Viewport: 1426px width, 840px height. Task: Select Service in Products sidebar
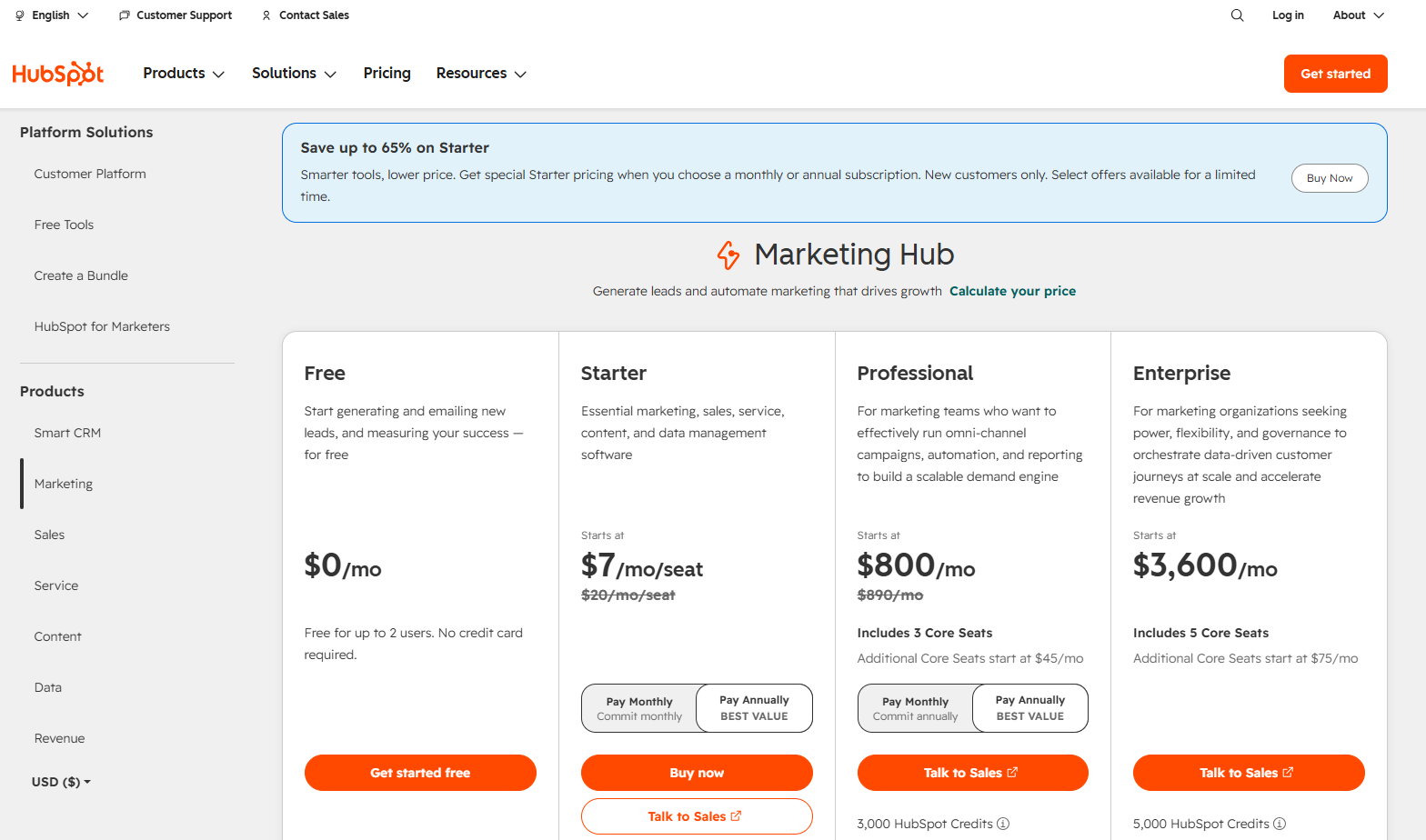56,585
